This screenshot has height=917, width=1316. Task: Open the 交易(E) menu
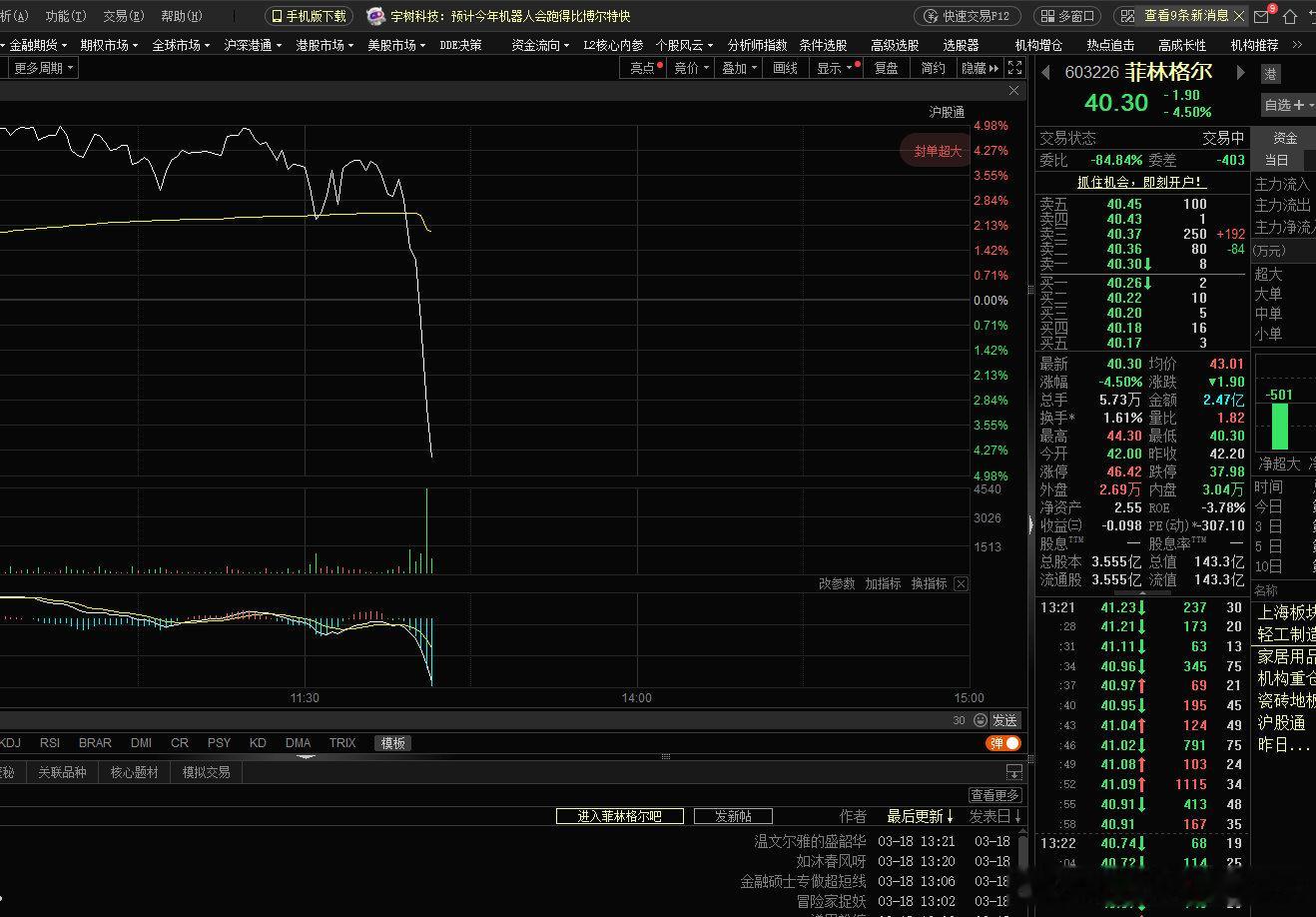click(124, 16)
